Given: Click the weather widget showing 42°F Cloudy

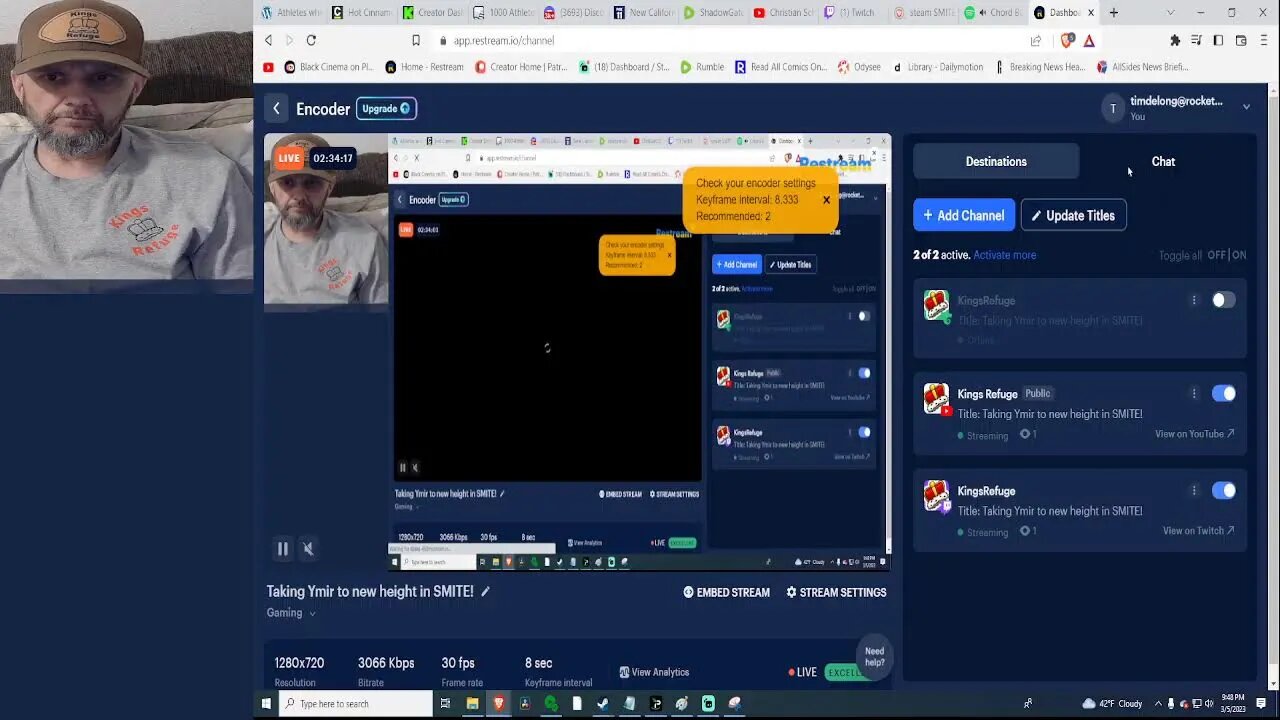Looking at the screenshot, I should pos(1112,704).
